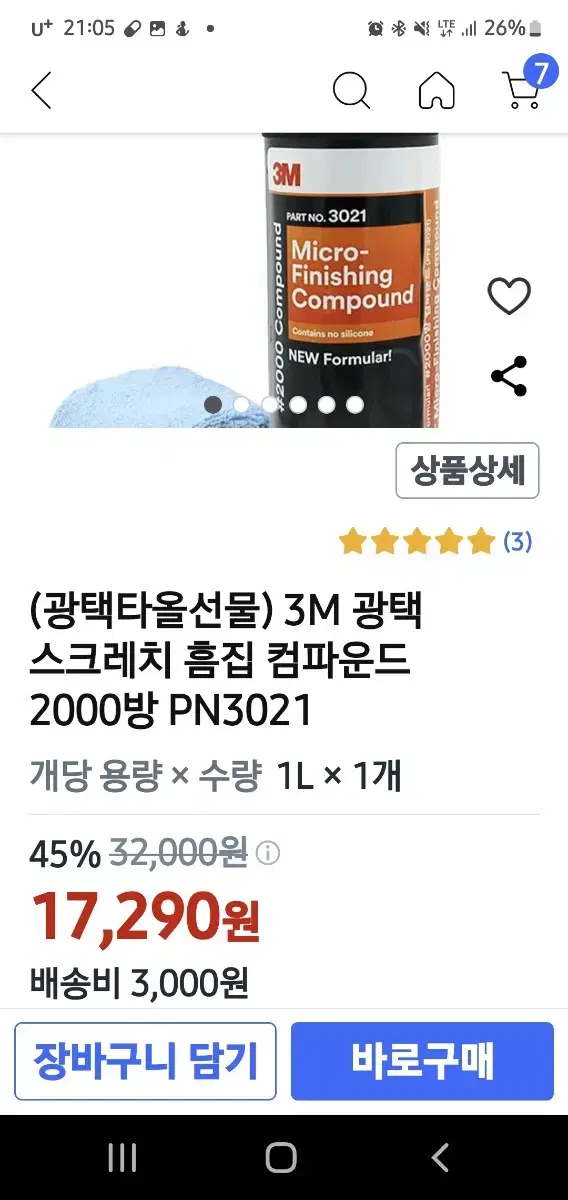Screen dimensions: 568x1200
Task: Toggle the heart wishlist icon
Action: click(509, 296)
